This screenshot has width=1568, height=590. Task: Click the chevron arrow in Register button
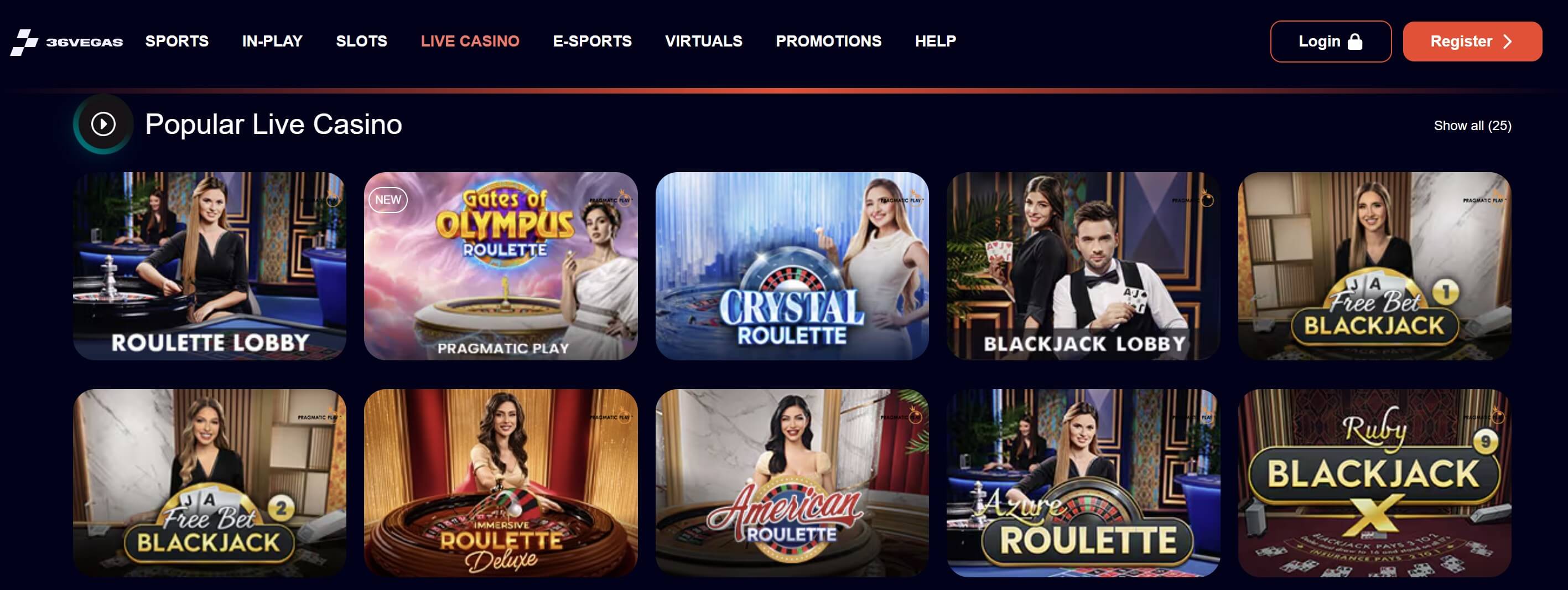[1507, 42]
